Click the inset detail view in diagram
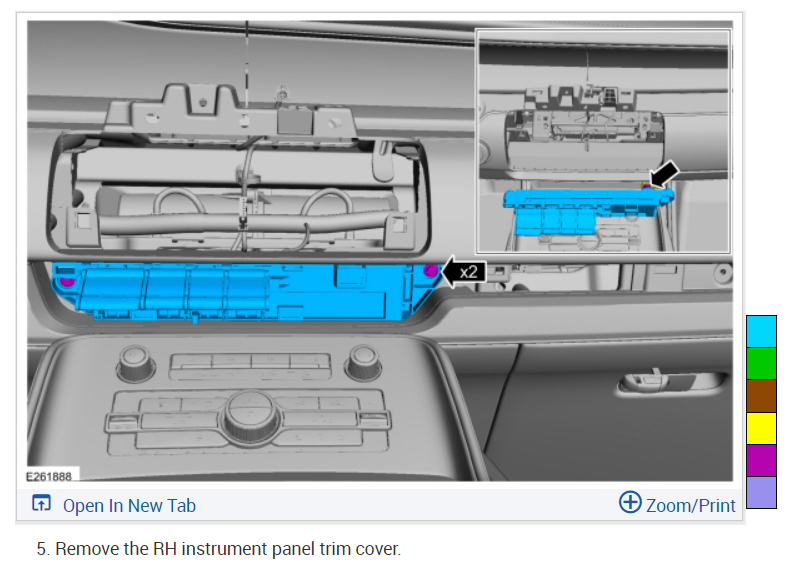800x570 pixels. point(603,141)
